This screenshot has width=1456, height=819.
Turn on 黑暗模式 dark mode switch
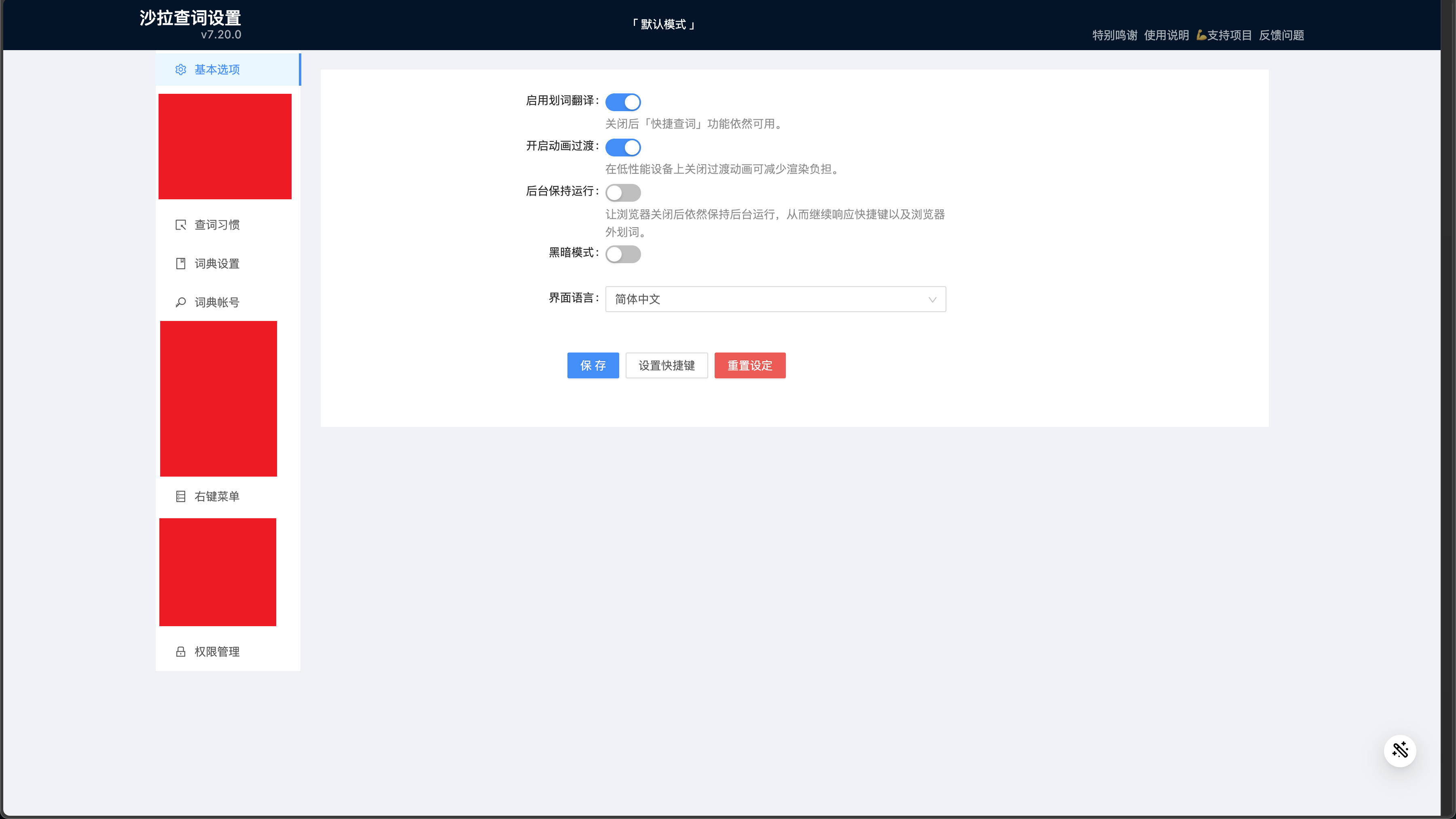(x=623, y=254)
